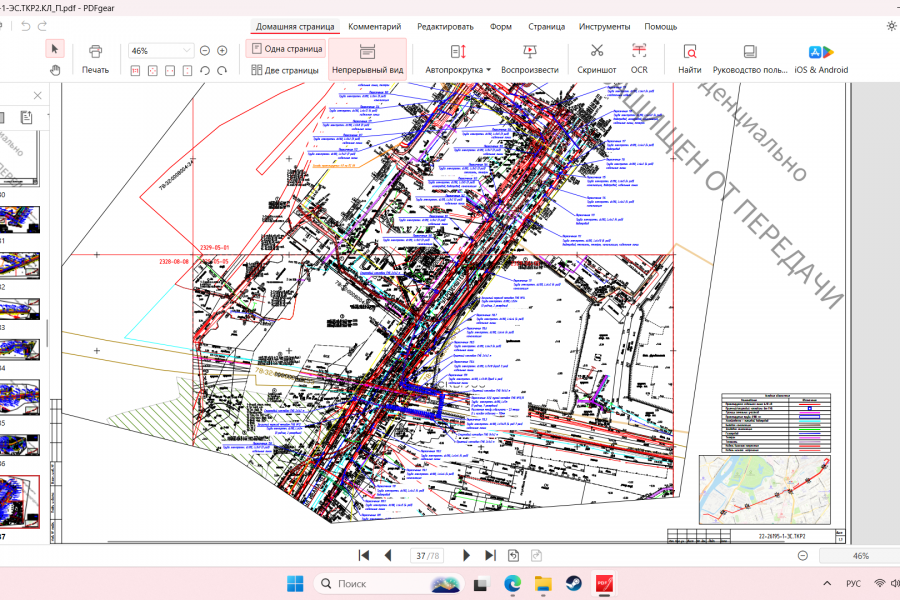Switch to Две страницы layout
The height and width of the screenshot is (600, 900).
tap(284, 70)
